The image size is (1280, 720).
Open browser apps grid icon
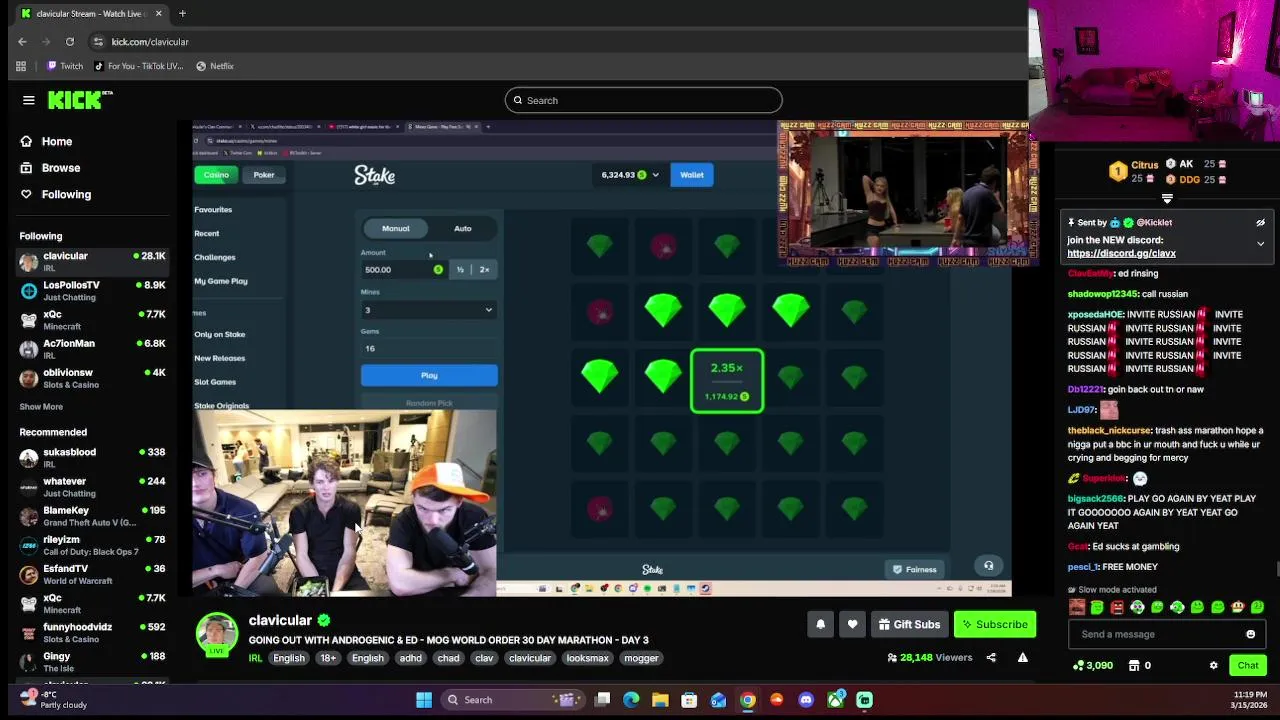click(21, 66)
